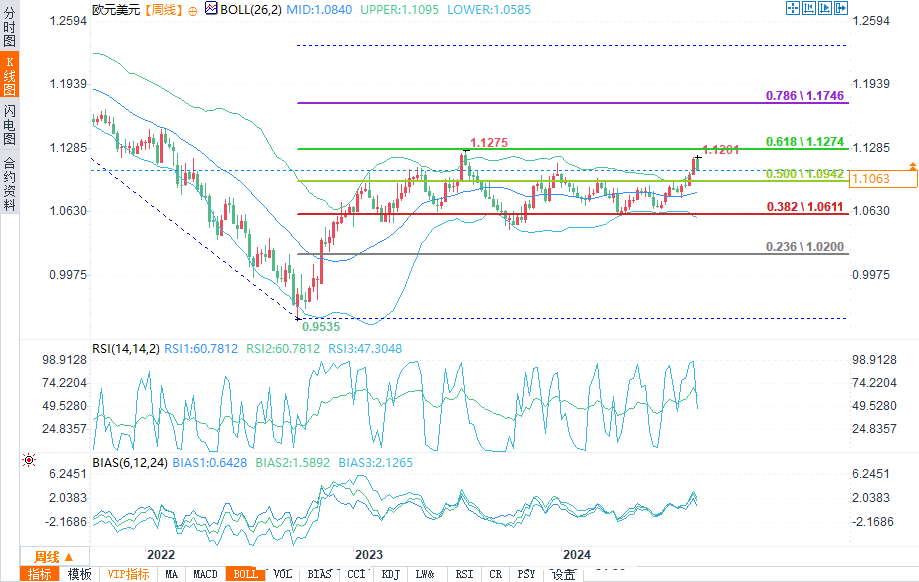Image resolution: width=919 pixels, height=582 pixels.
Task: Switch indicator to KDJ
Action: [390, 574]
